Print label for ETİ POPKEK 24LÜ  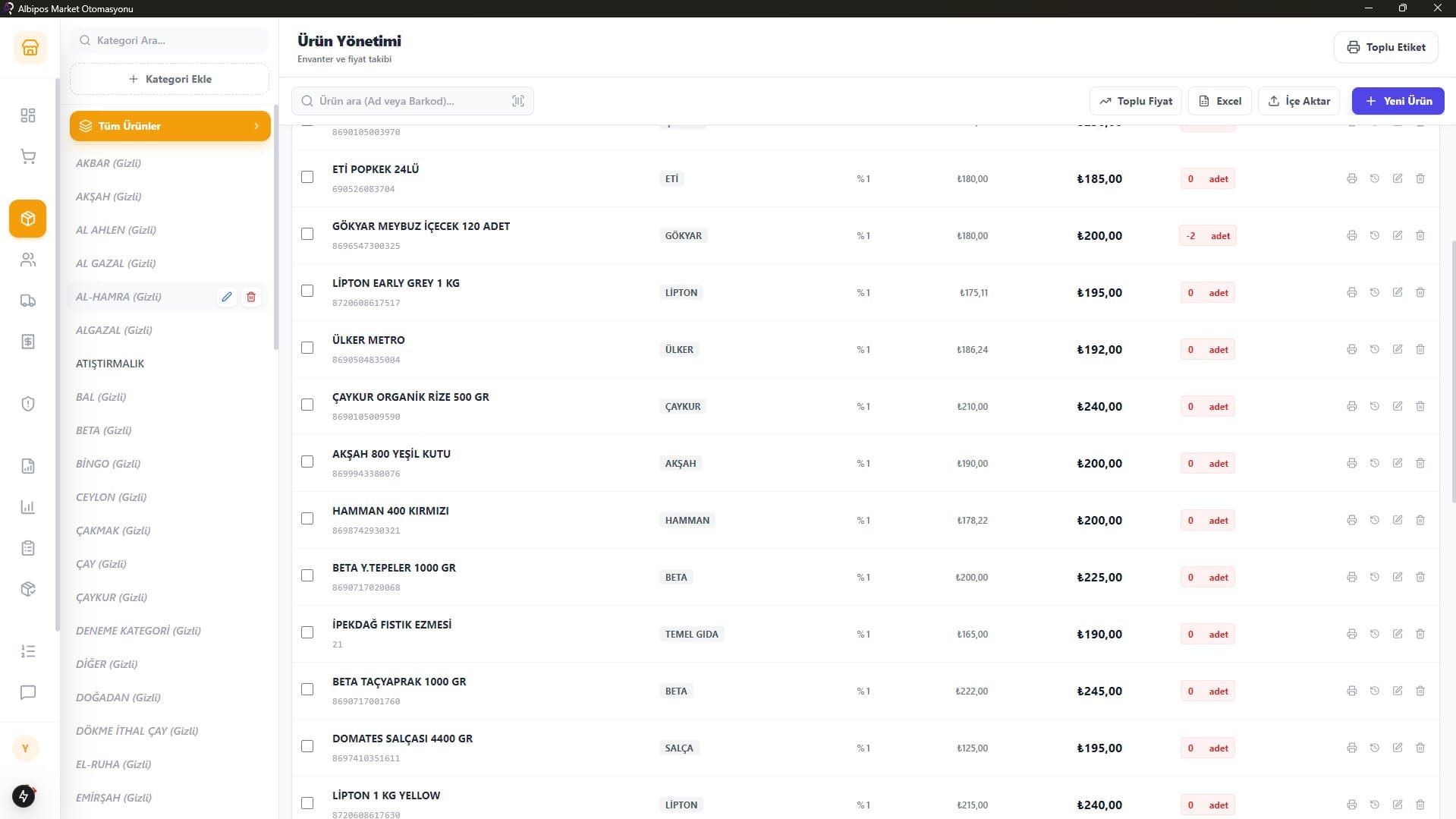tap(1351, 178)
